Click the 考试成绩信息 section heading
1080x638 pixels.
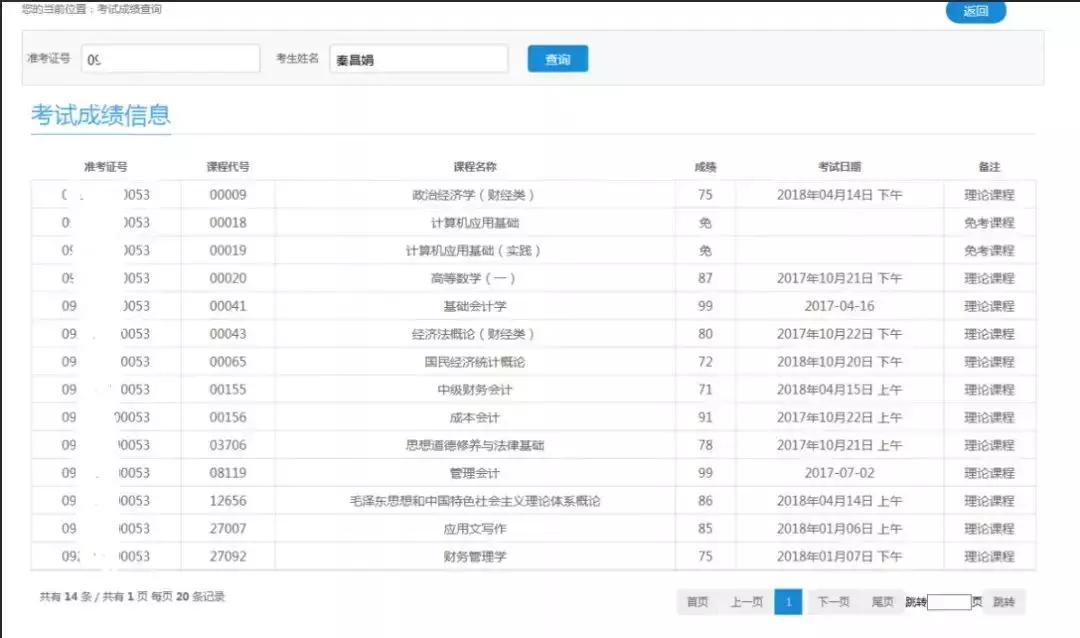click(x=99, y=115)
